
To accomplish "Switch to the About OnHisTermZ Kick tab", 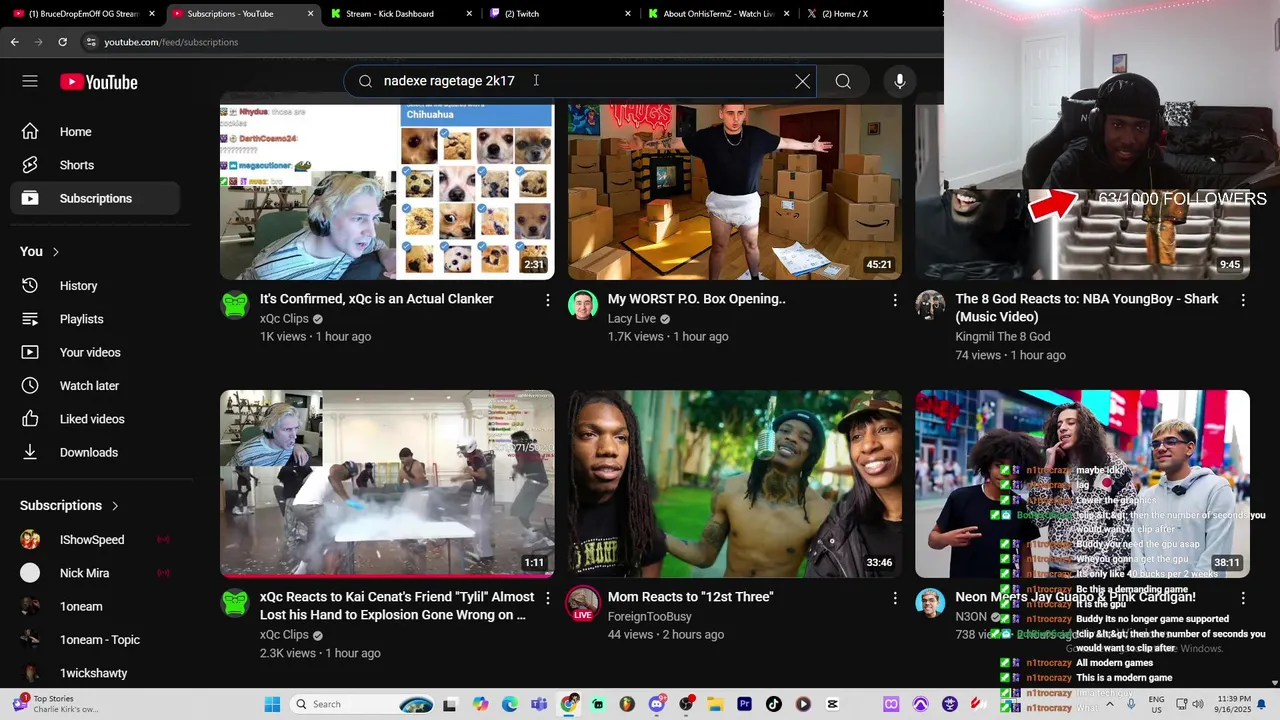I will [x=719, y=14].
